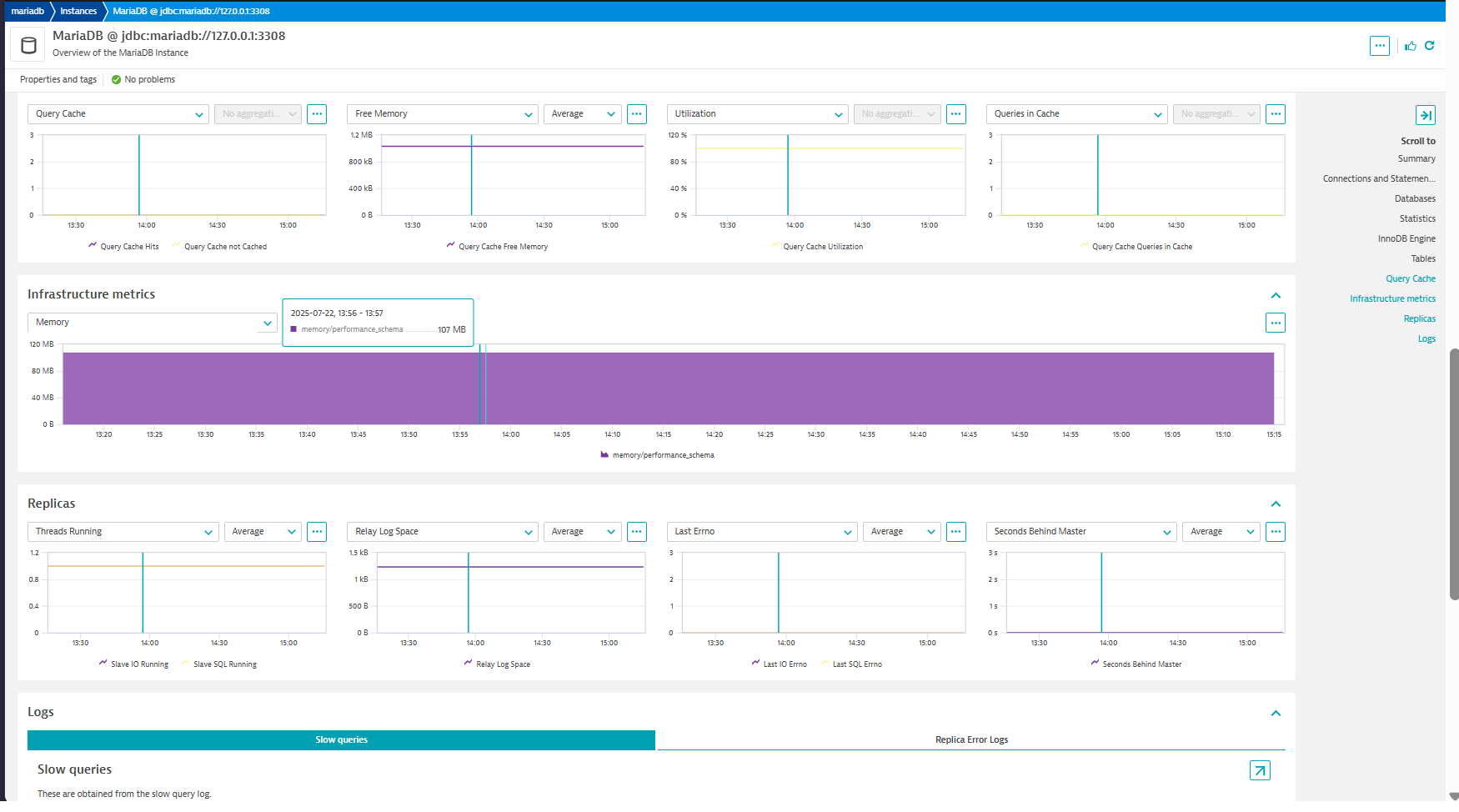Select the Slow queries tab
1459x812 pixels.
tap(341, 740)
